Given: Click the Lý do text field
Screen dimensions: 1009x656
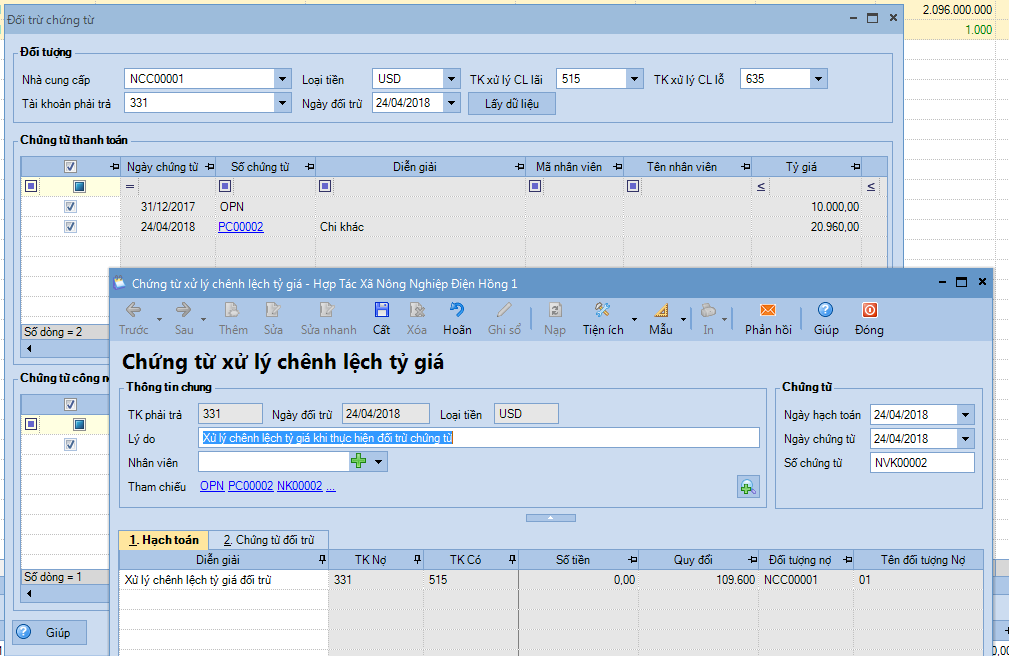Looking at the screenshot, I should click(479, 438).
